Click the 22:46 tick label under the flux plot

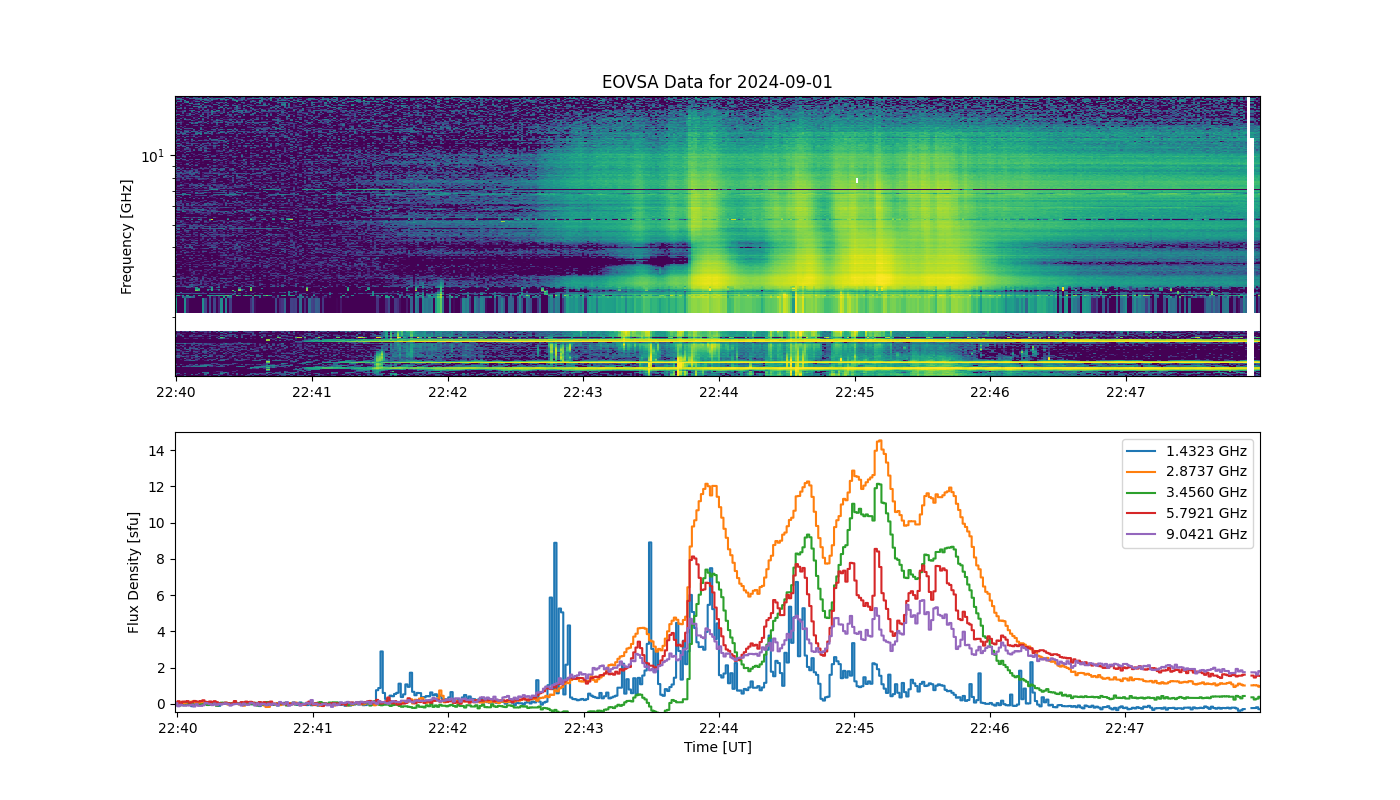pos(990,728)
